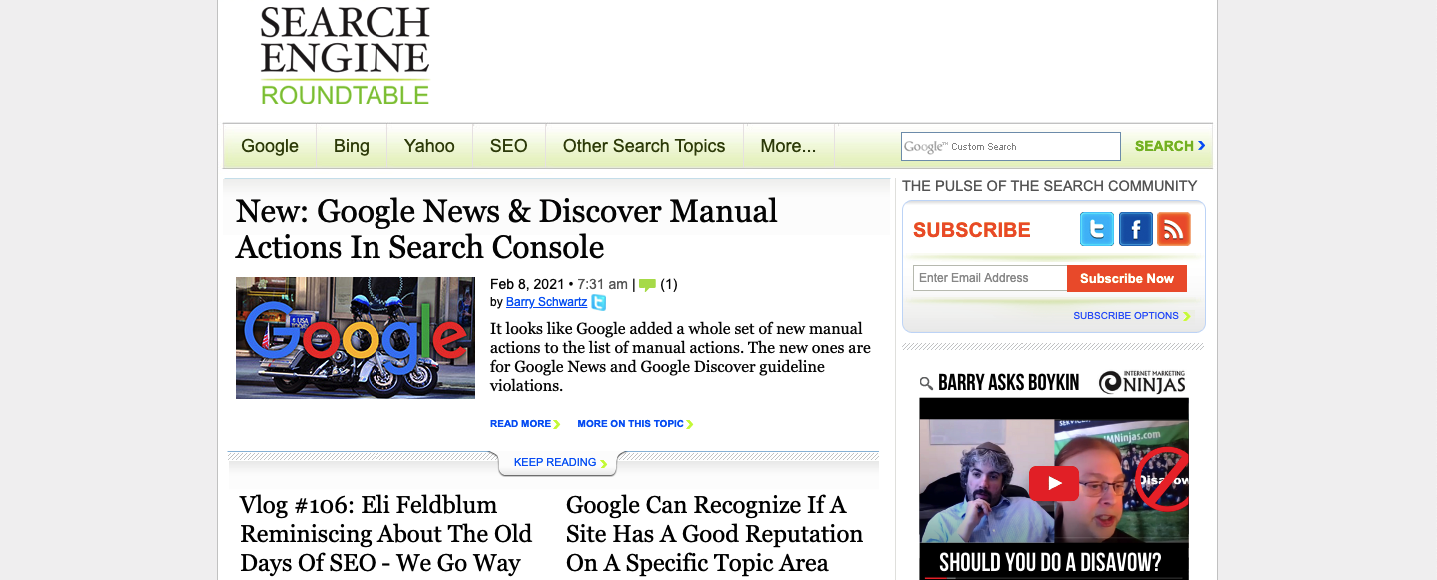Open the SEO menu item
Screen dimensions: 1437x580
(x=508, y=146)
